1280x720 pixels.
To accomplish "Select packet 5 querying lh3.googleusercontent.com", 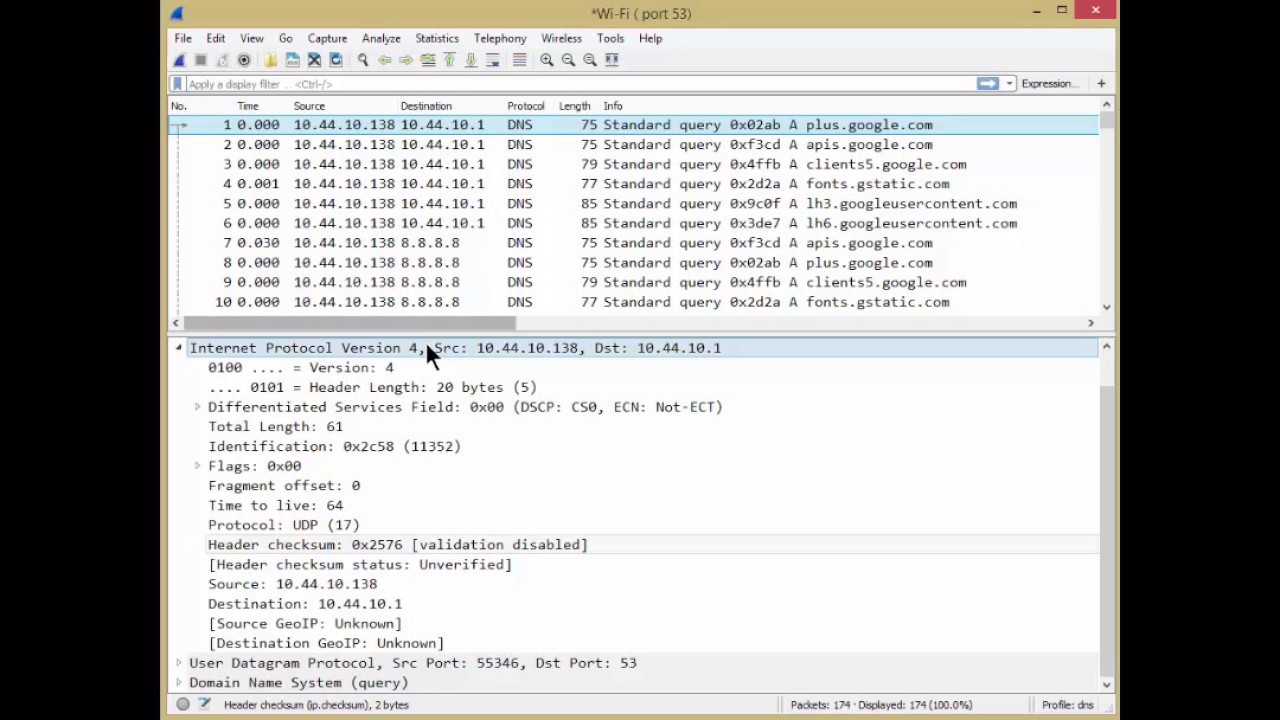I will click(633, 204).
